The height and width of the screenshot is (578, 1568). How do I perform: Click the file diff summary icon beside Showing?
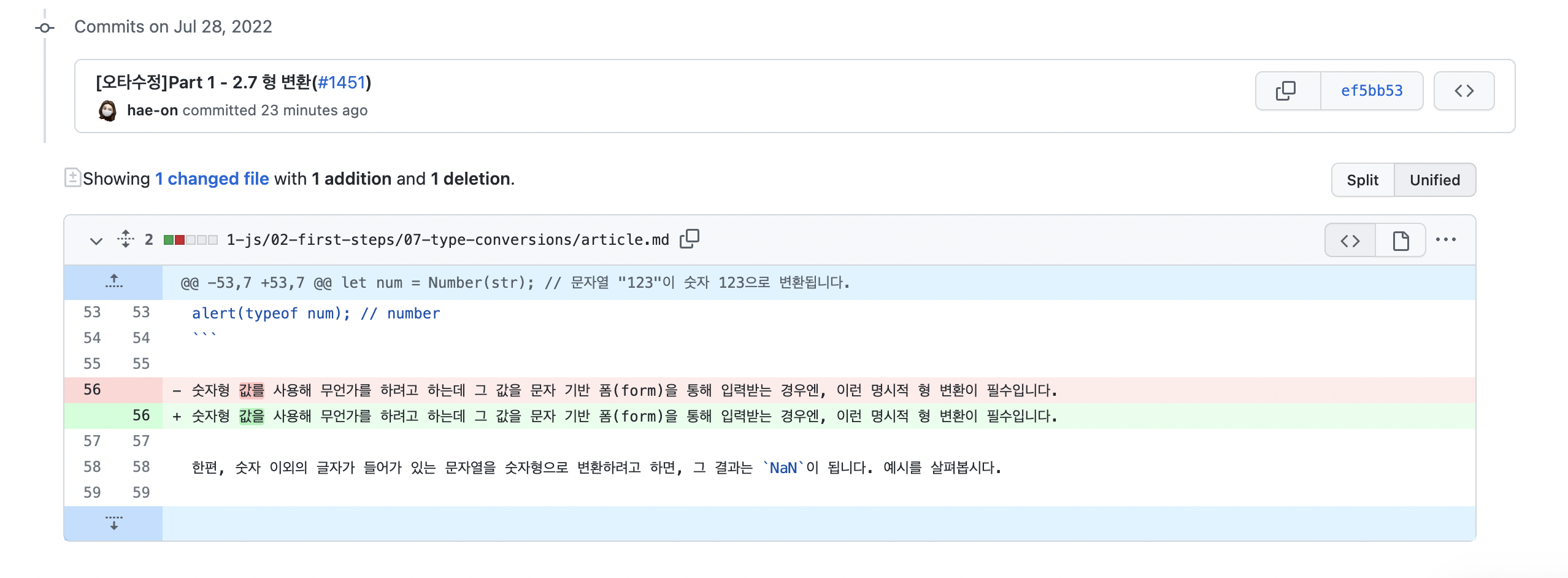coord(72,177)
